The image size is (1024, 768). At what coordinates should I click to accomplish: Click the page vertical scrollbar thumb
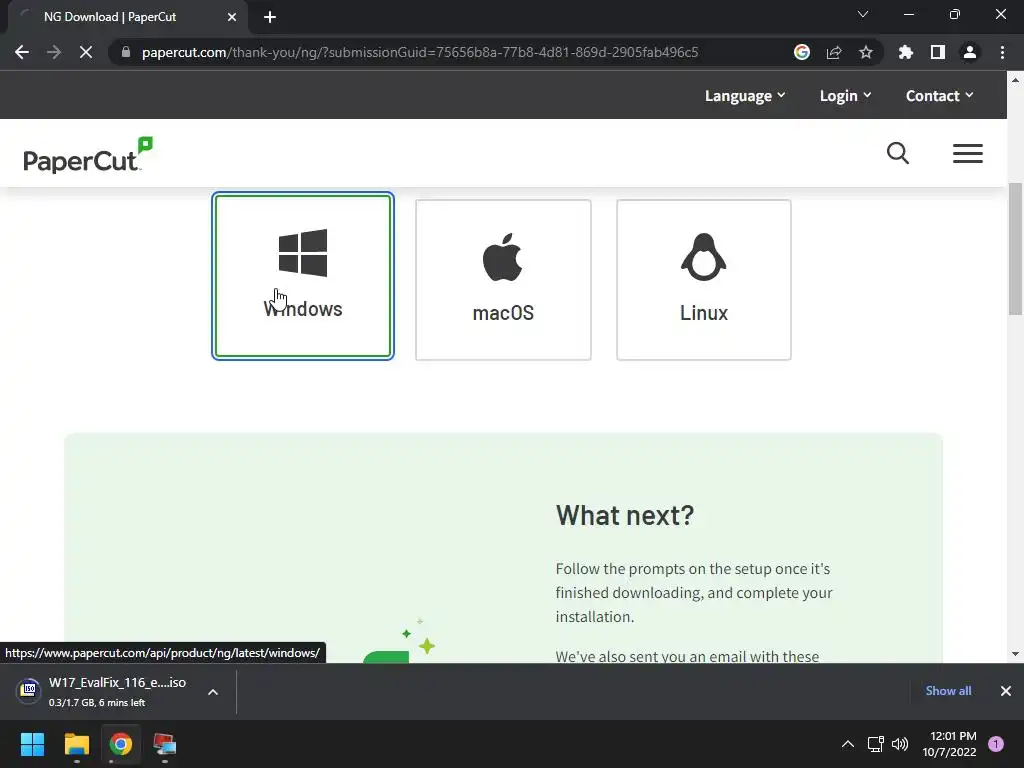(1015, 248)
